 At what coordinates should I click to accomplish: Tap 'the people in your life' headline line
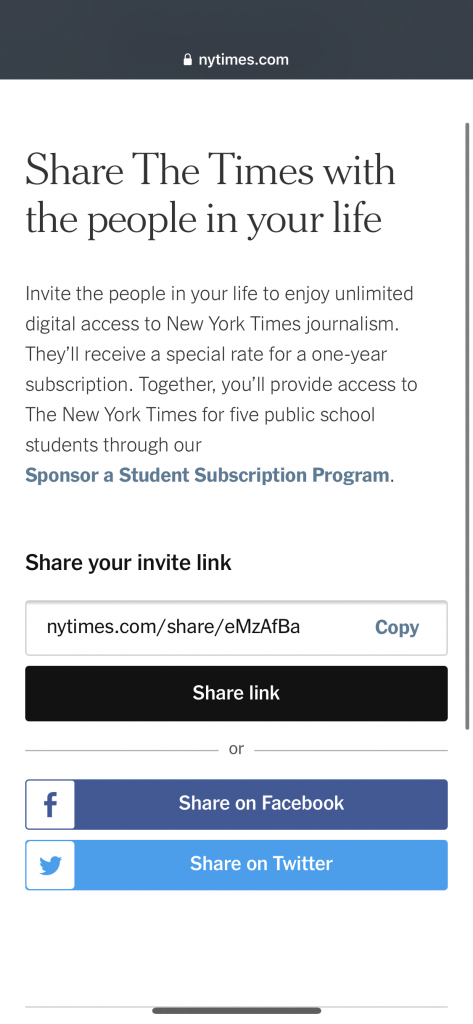pyautogui.click(x=203, y=219)
